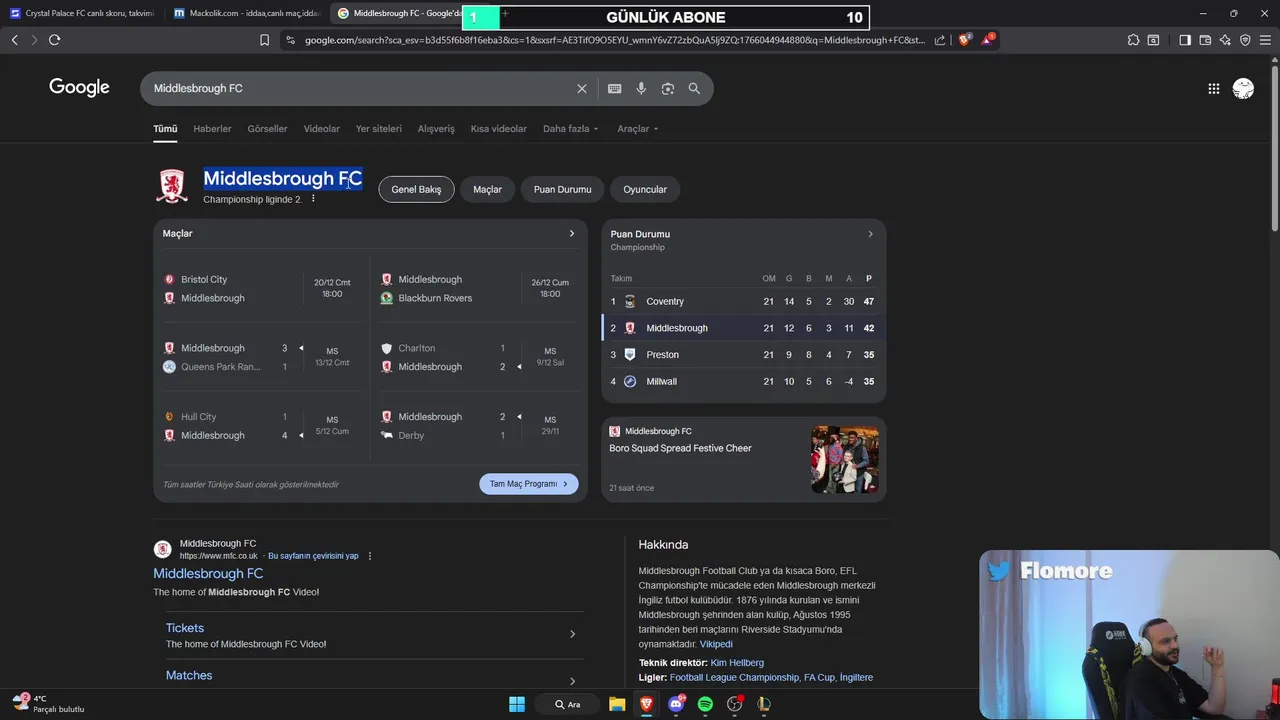Expand the Matches sitelink chevron
The image size is (1280, 720).
tap(573, 681)
